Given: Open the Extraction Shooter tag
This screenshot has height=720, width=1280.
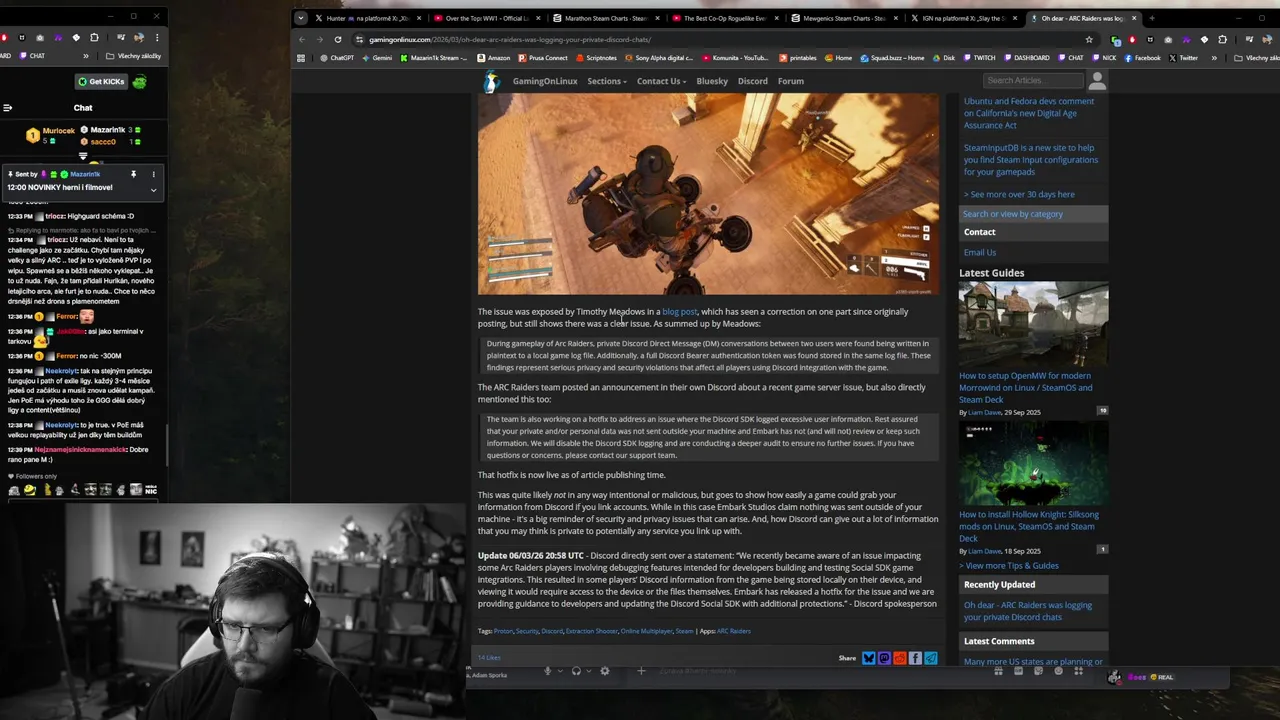Looking at the screenshot, I should [x=592, y=631].
